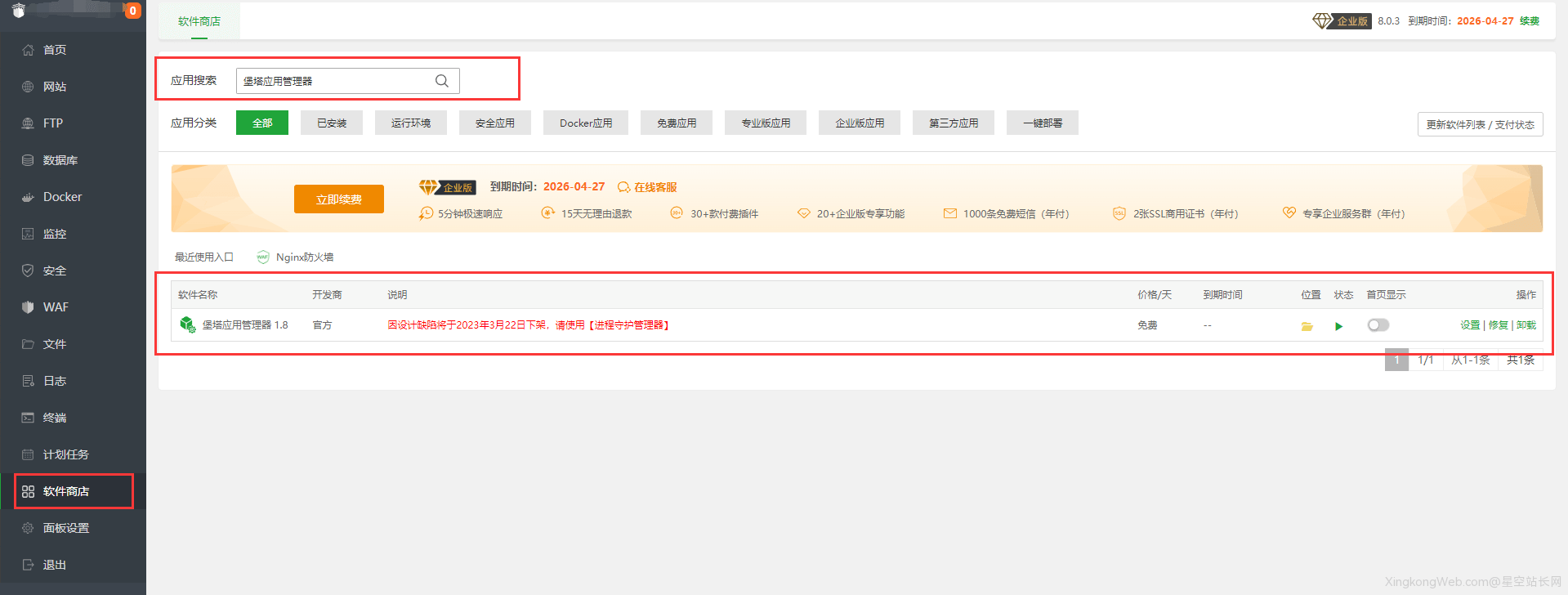Click the Nginx防火墙 WAF icon

tap(262, 257)
